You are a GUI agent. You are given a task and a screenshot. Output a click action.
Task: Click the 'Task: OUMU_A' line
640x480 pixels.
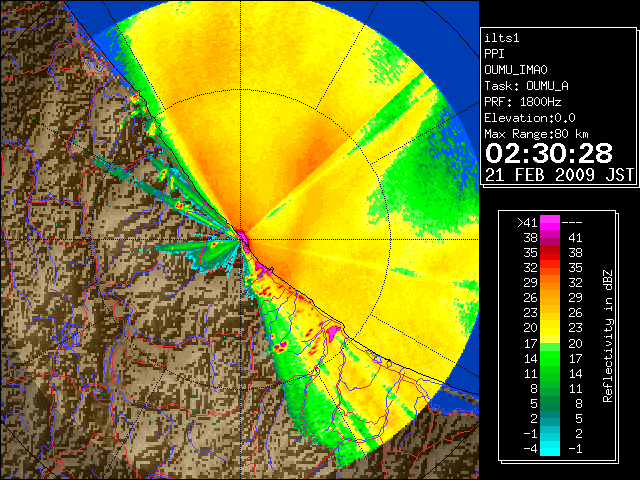tap(526, 86)
